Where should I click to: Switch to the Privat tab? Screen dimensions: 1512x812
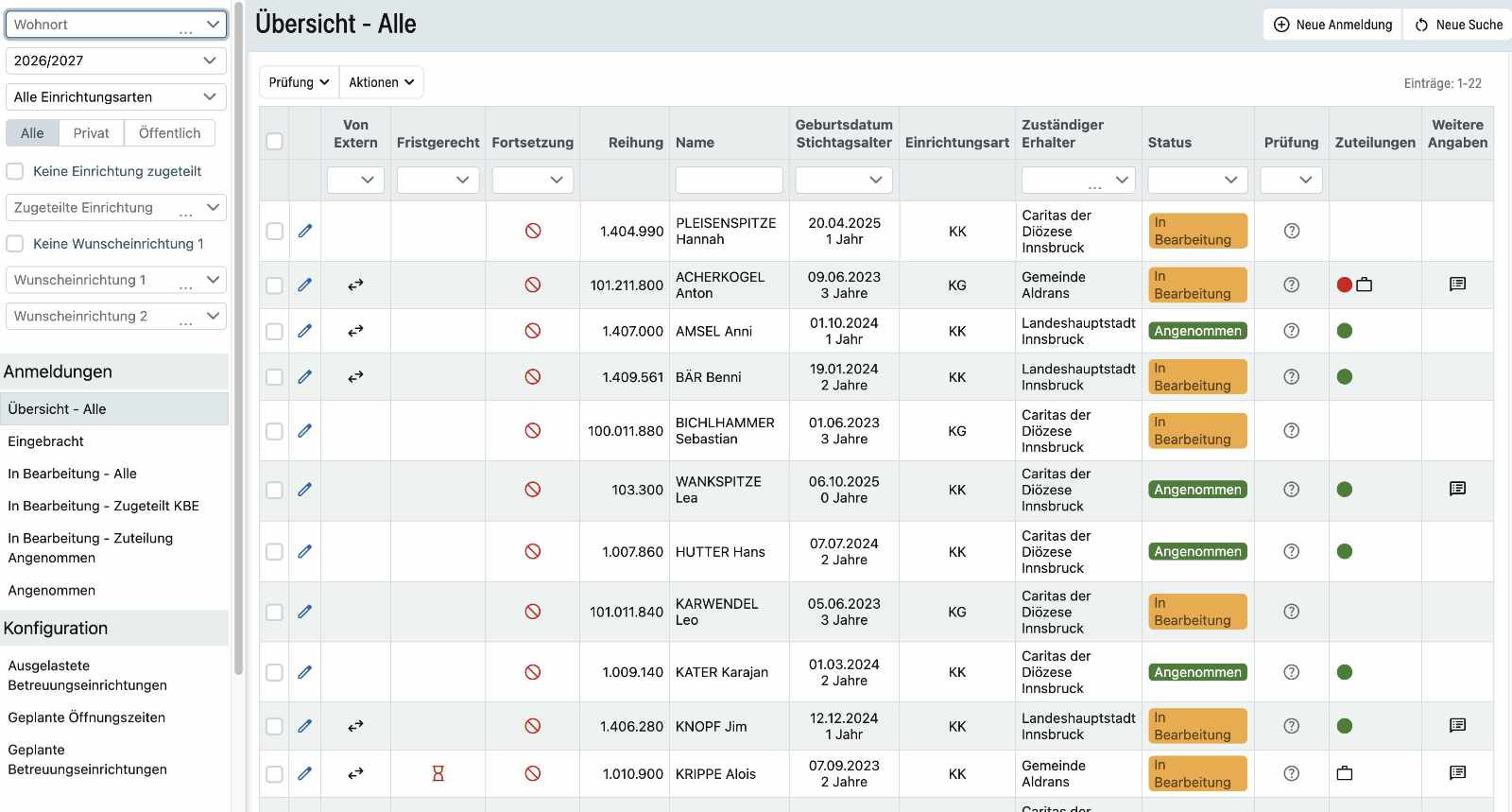click(x=91, y=133)
